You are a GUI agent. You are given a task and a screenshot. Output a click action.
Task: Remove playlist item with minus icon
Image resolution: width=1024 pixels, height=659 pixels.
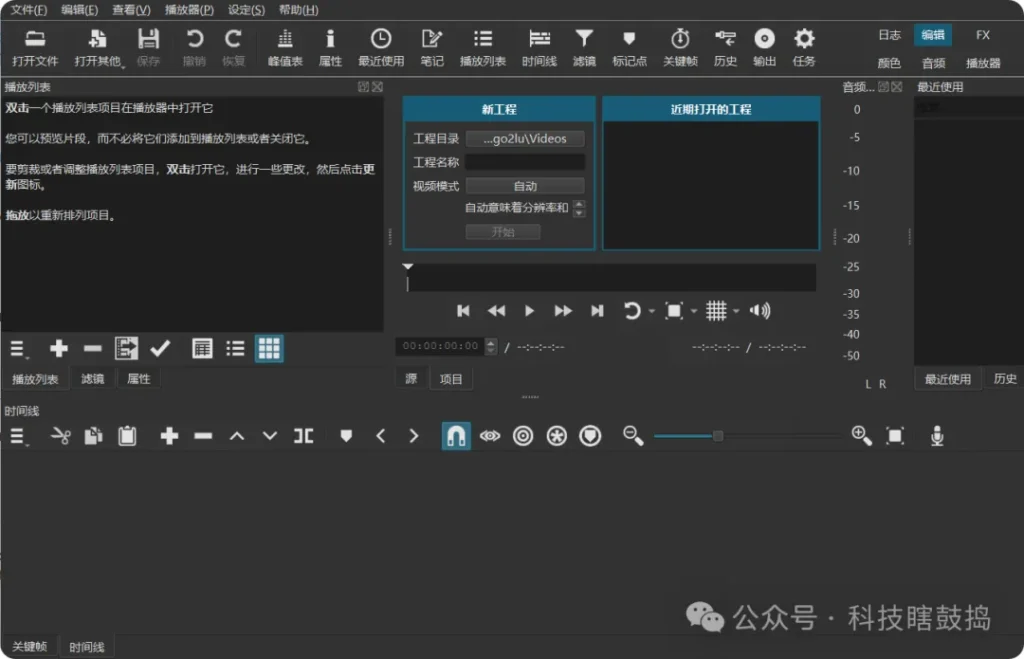pyautogui.click(x=93, y=349)
